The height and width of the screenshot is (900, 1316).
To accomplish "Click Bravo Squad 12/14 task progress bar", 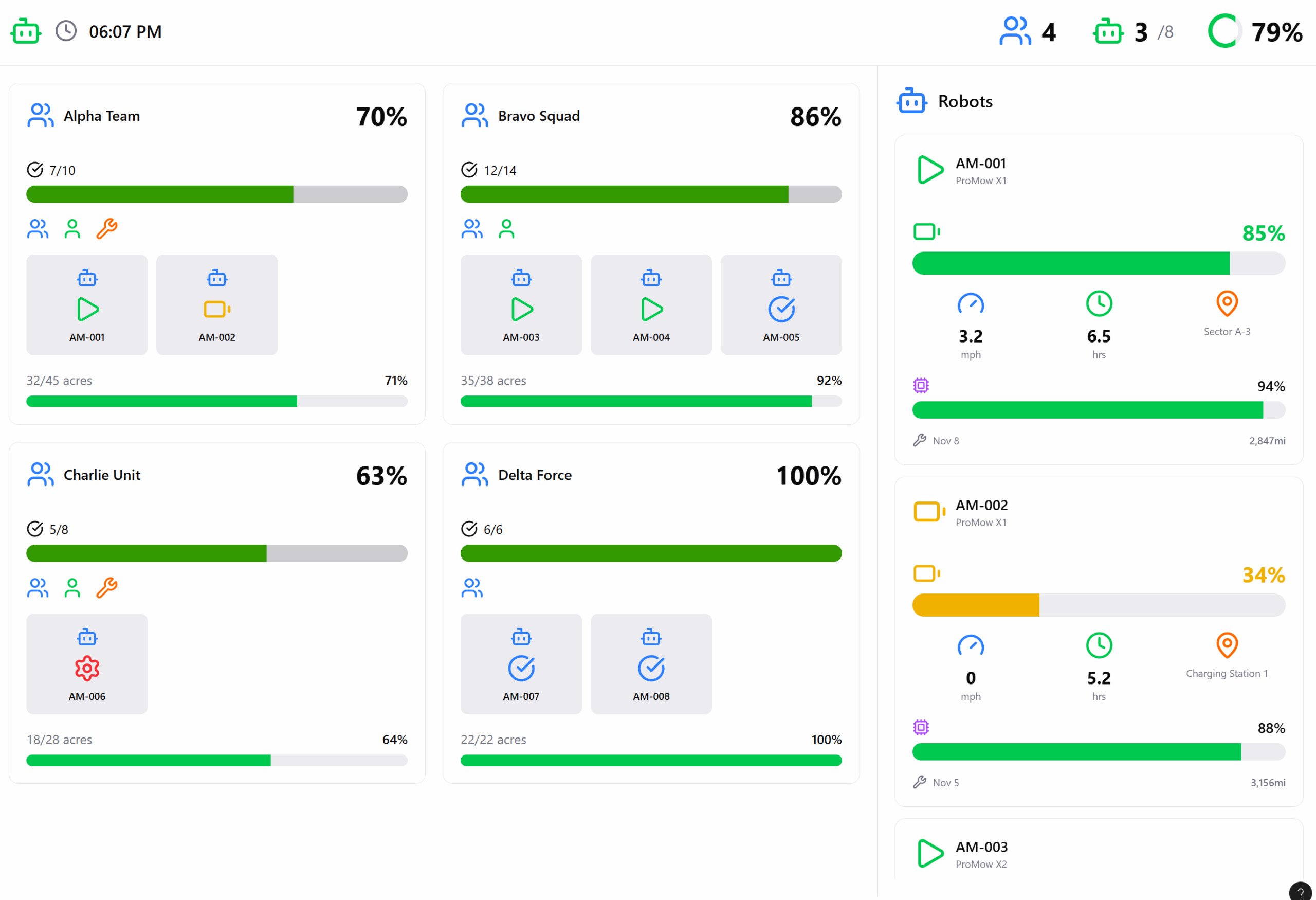I will [x=651, y=194].
